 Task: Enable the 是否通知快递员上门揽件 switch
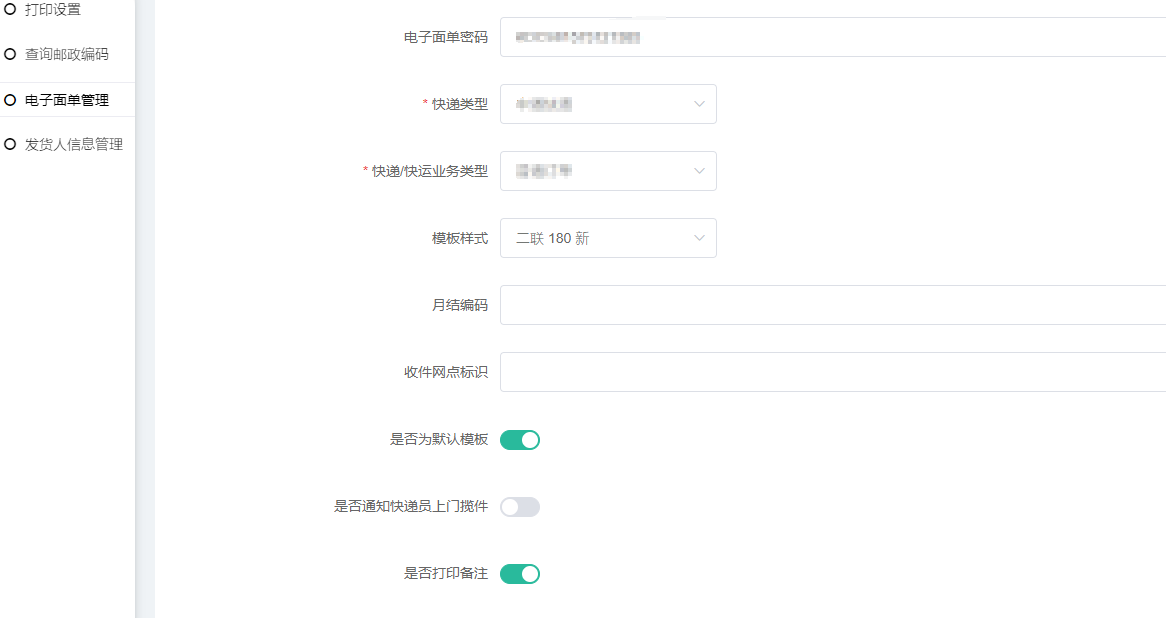click(x=520, y=507)
